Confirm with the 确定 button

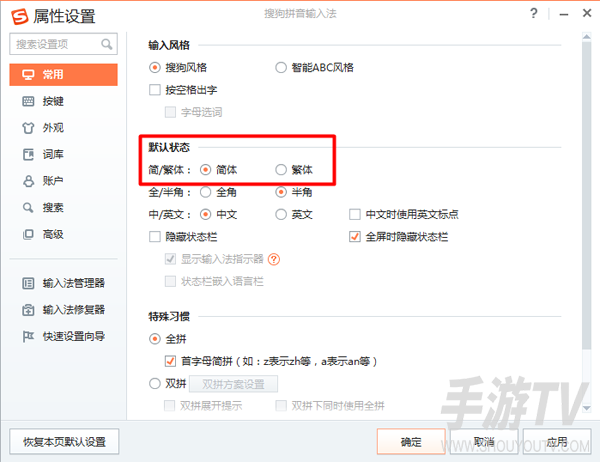[x=411, y=442]
